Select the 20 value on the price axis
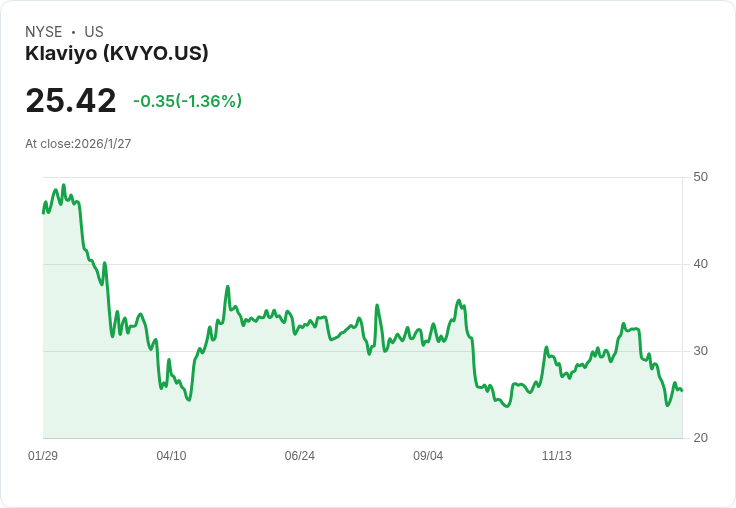Viewport: 736px width, 508px height. click(700, 438)
